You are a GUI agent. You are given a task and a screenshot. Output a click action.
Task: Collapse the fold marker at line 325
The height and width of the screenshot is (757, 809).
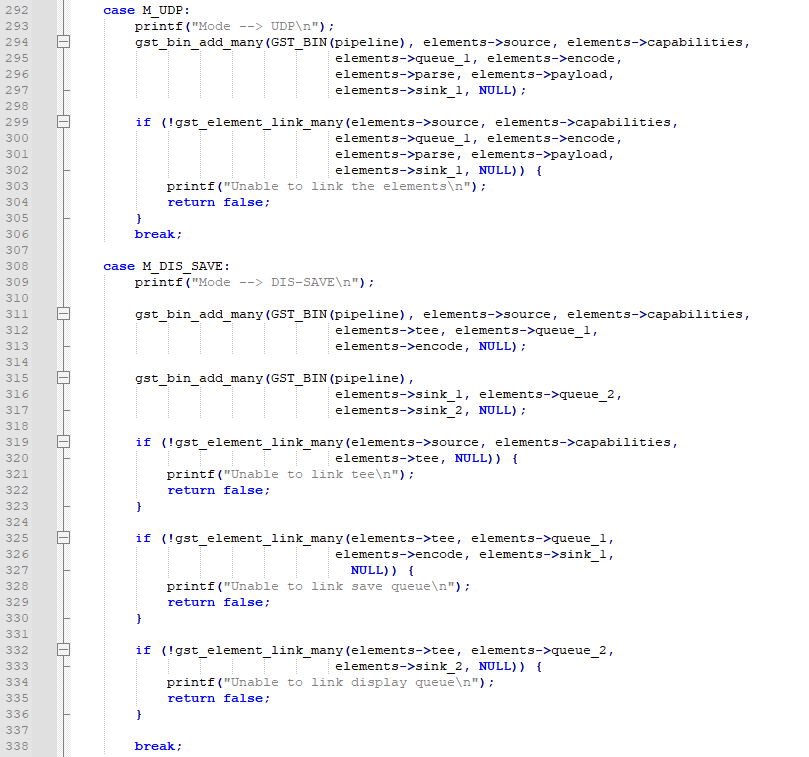pos(63,538)
